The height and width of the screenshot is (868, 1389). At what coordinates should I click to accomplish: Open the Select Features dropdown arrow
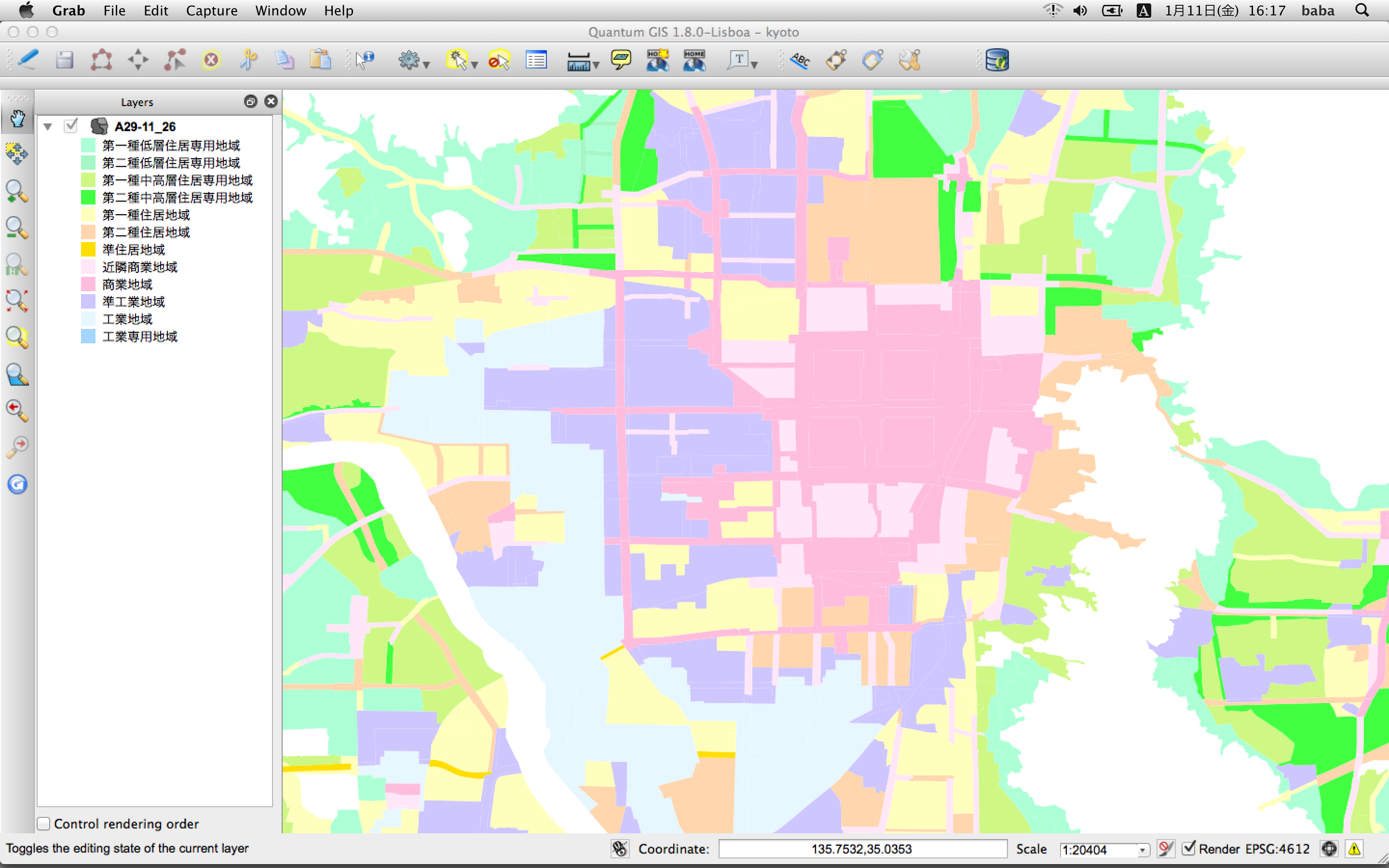475,66
